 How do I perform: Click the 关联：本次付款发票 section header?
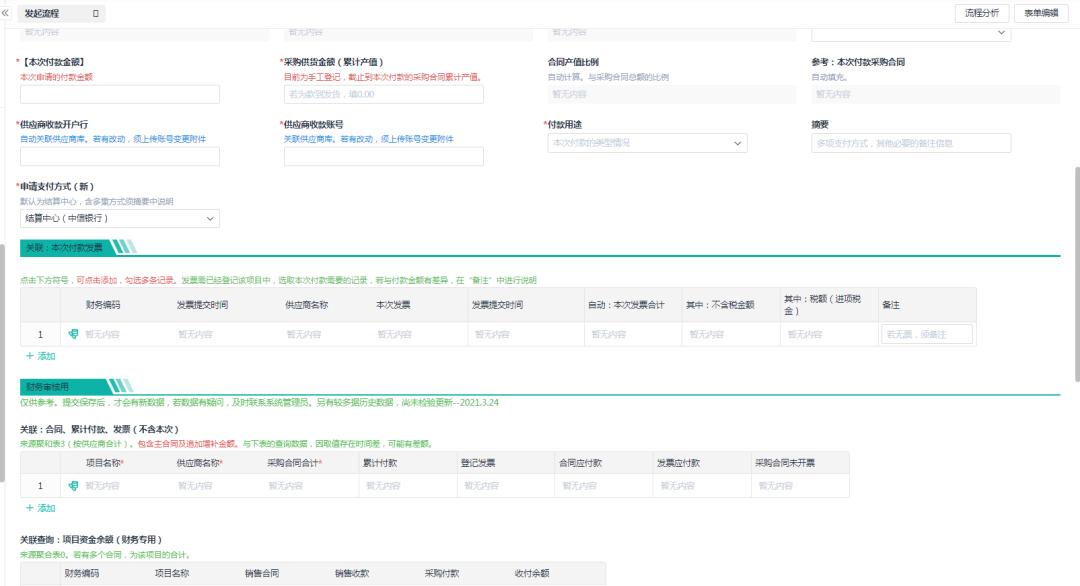[64, 247]
